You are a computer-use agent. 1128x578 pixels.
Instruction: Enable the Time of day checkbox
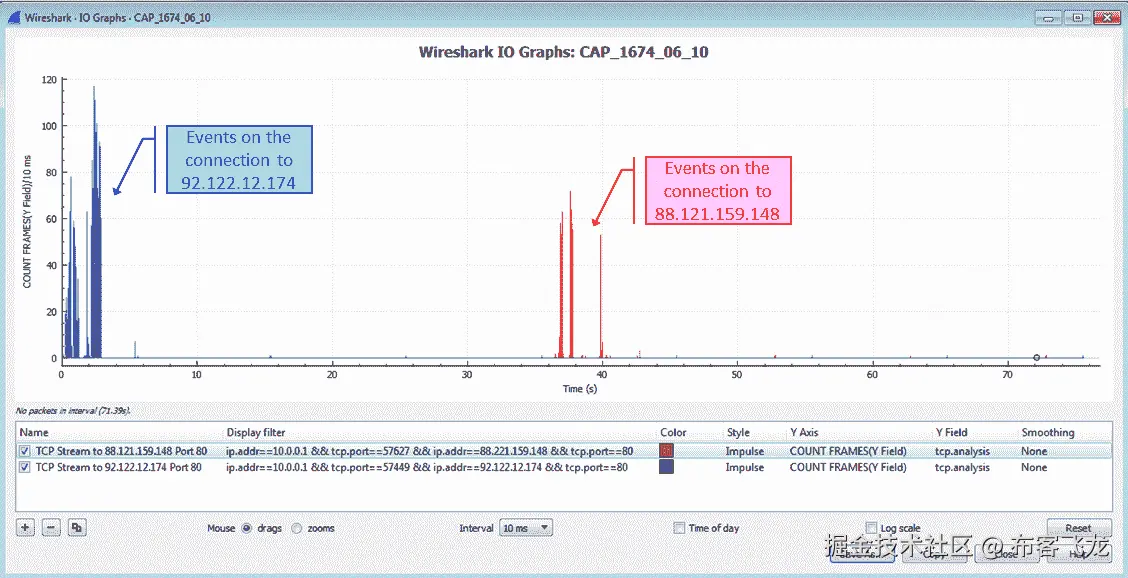(678, 528)
